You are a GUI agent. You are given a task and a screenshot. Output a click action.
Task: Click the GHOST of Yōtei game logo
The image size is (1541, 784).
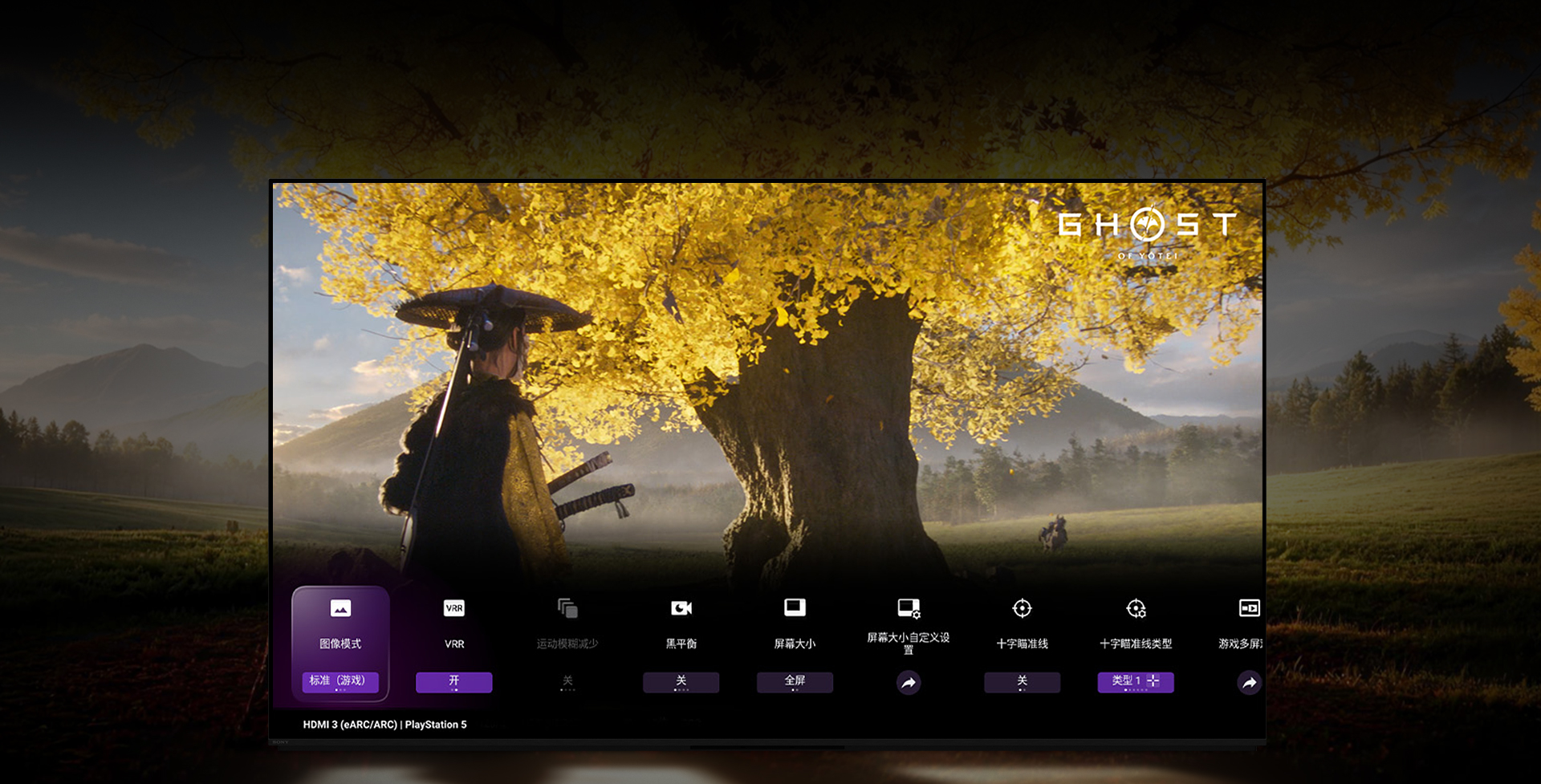[x=1148, y=231]
